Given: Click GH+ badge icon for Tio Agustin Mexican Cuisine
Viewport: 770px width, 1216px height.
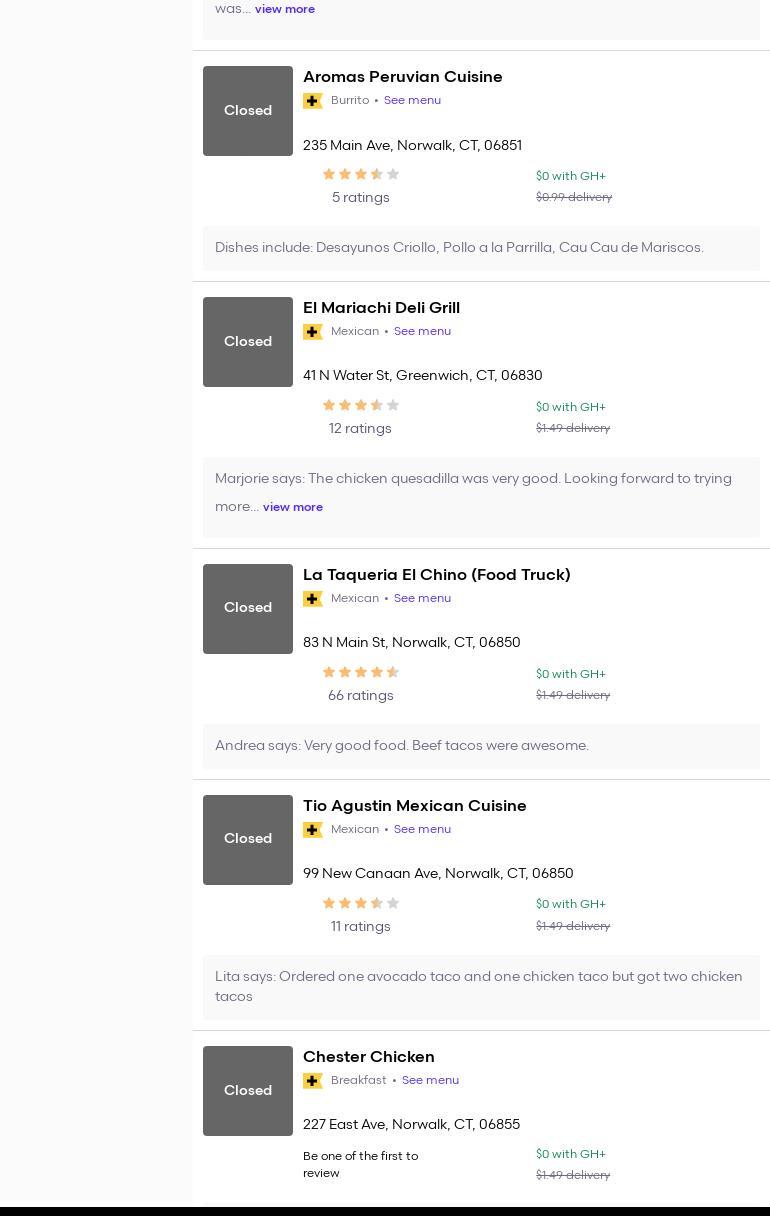Looking at the screenshot, I should click(313, 830).
